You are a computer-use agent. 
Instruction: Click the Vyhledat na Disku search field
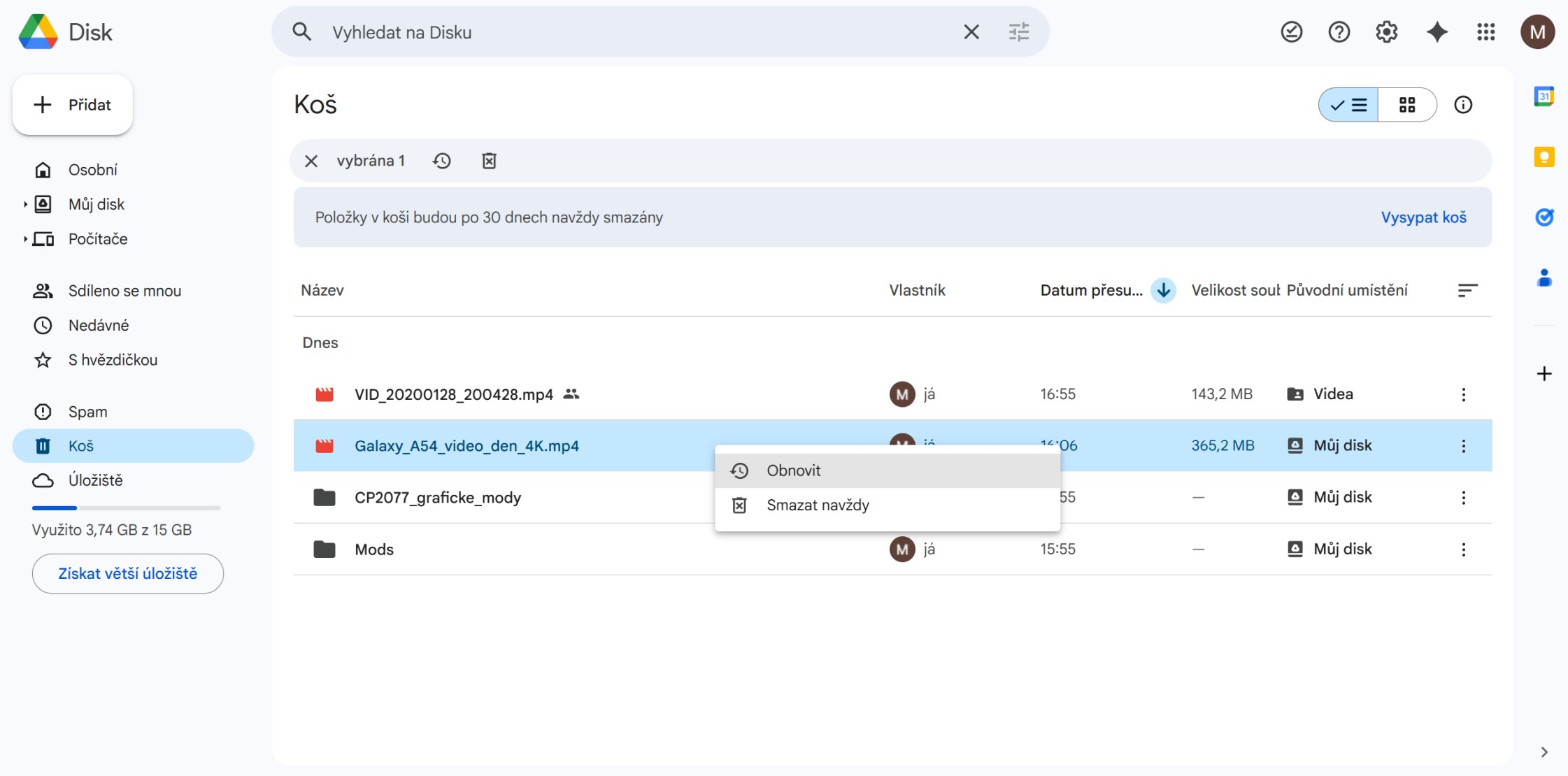click(629, 32)
